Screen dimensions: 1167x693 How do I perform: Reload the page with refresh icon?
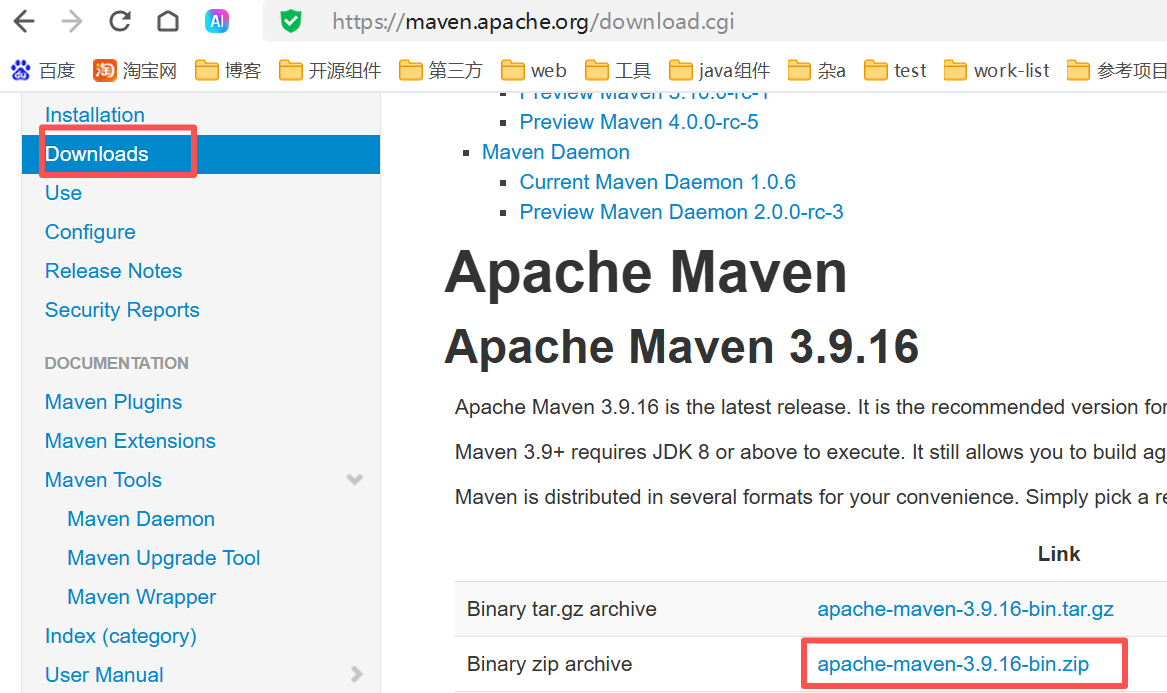pos(120,22)
